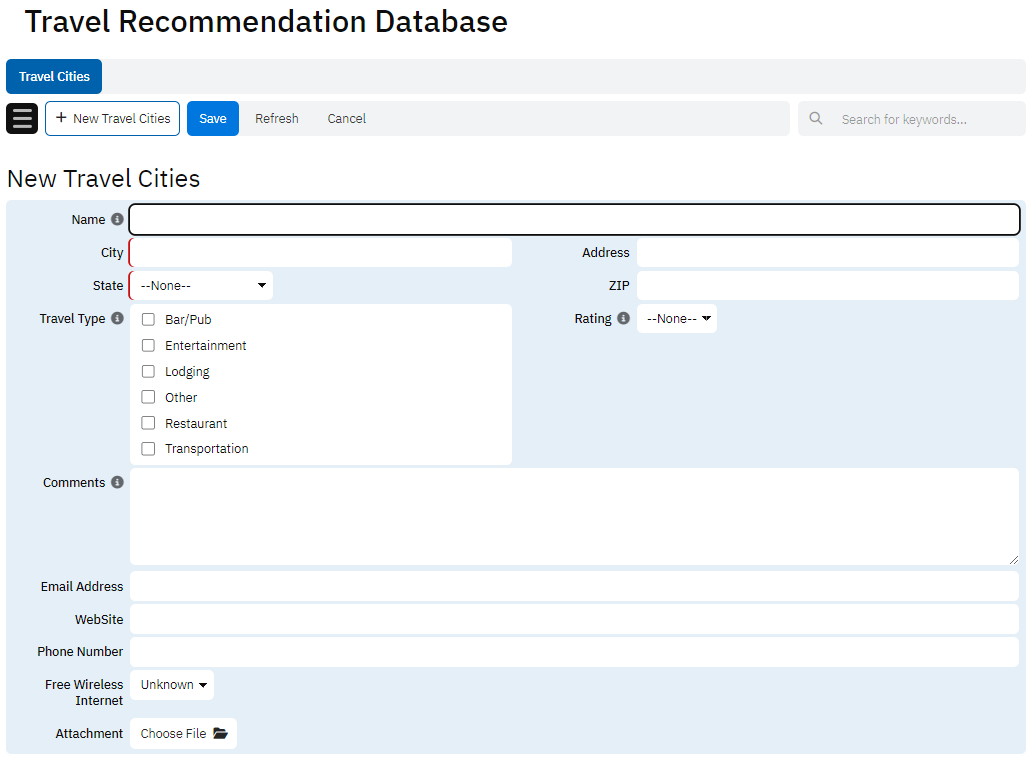Select the Transportation checkbox
The image size is (1030, 759).
[x=148, y=449]
